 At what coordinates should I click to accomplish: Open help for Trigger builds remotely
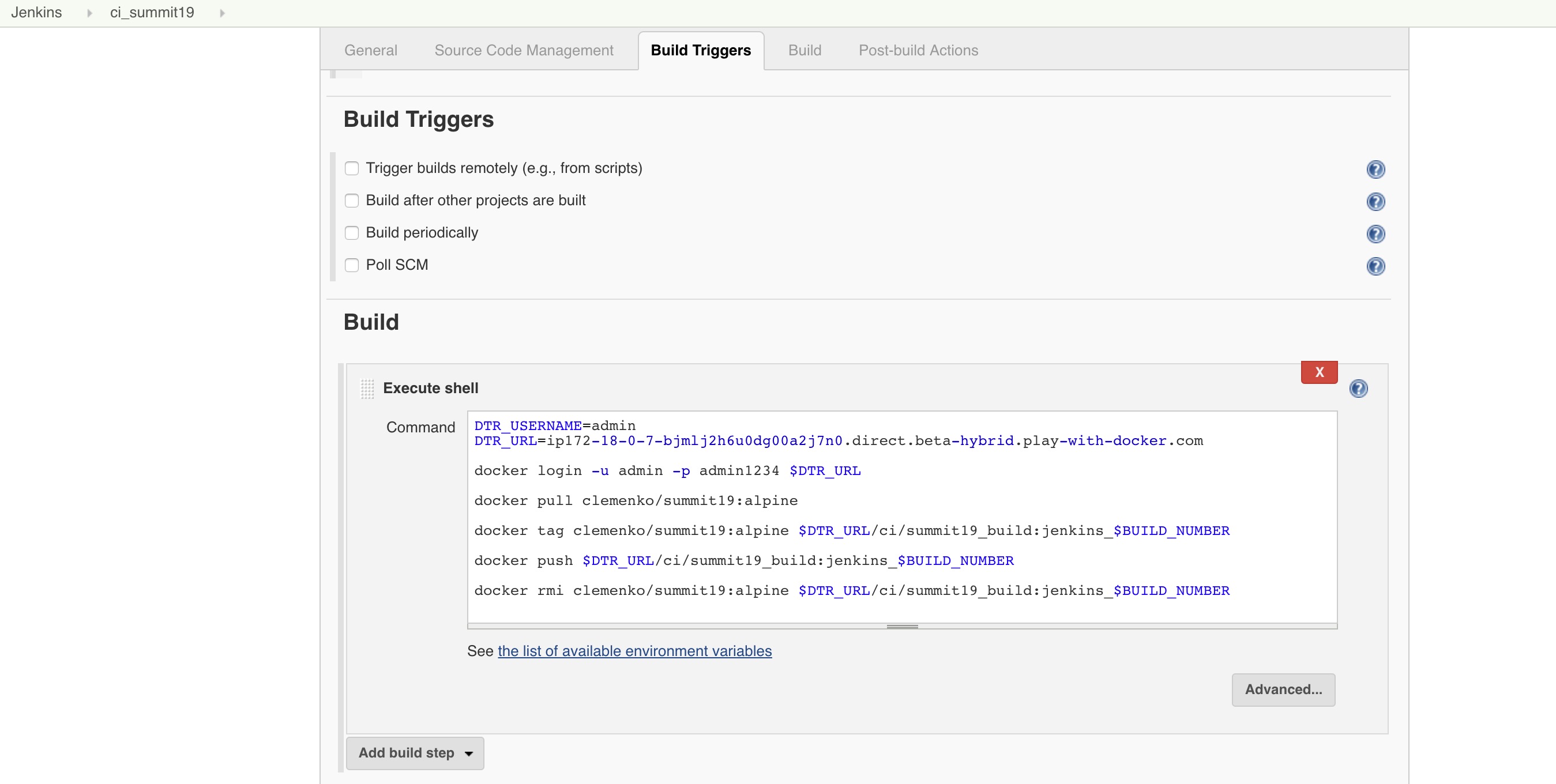pos(1375,169)
